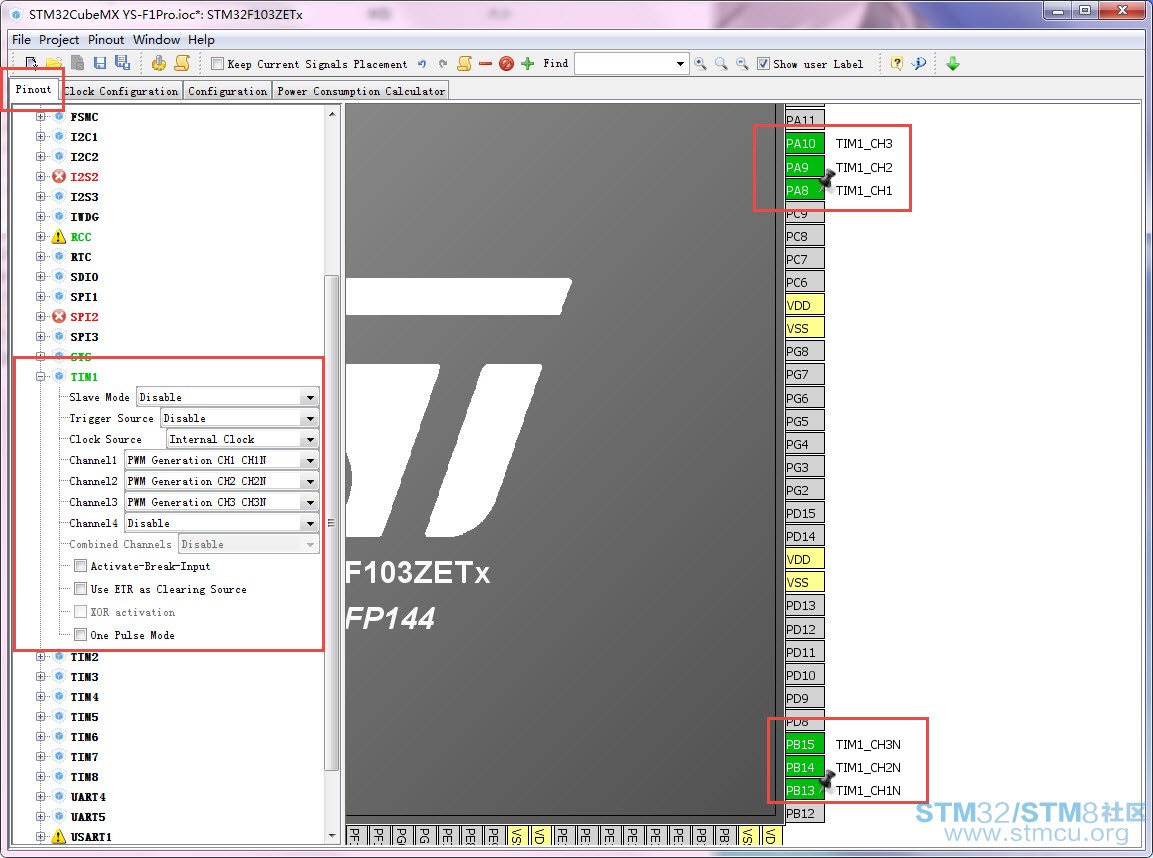Click the scroll down arrow of tree

click(x=332, y=837)
